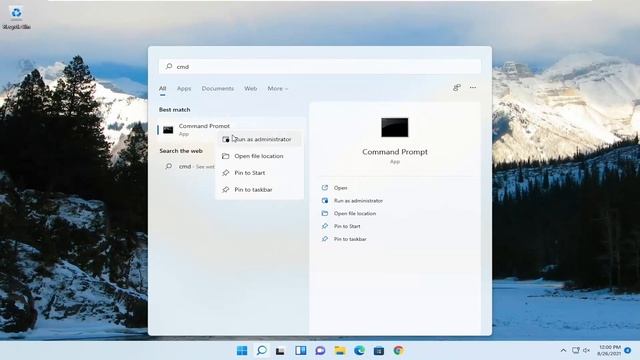Open the notification badge in taskbar corner

628,350
